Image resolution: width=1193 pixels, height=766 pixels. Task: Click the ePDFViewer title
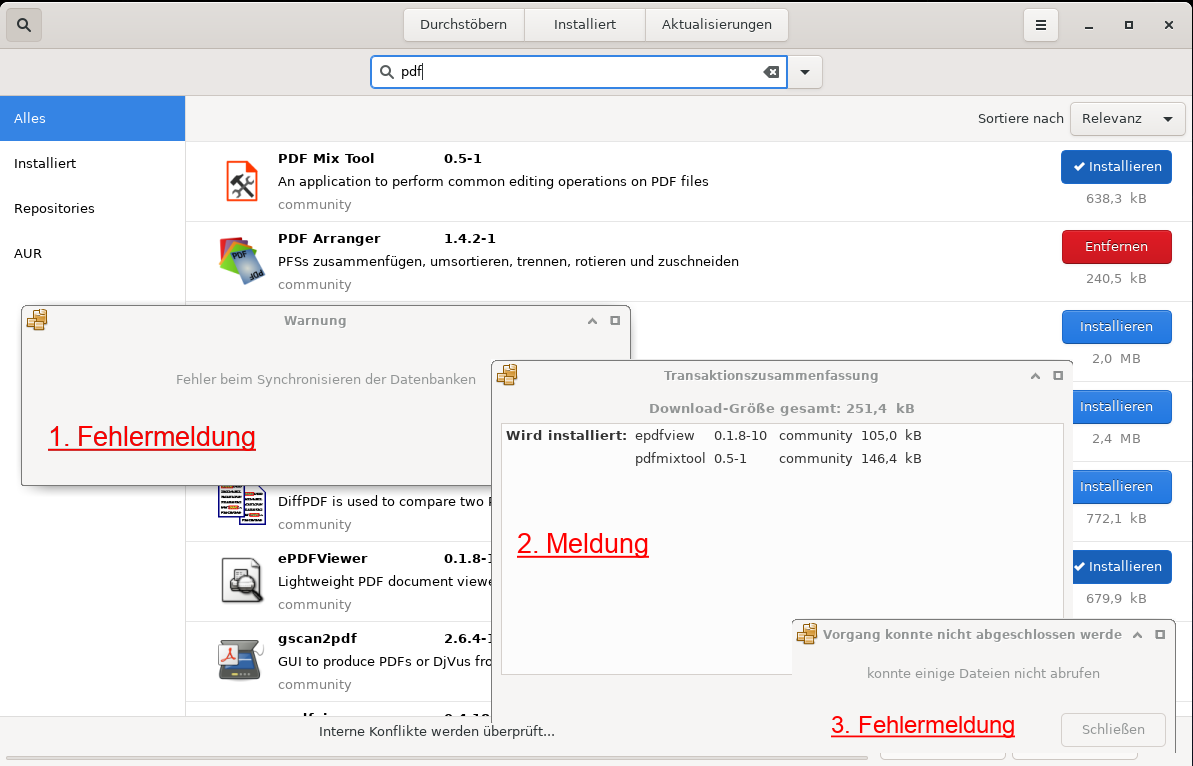point(323,558)
